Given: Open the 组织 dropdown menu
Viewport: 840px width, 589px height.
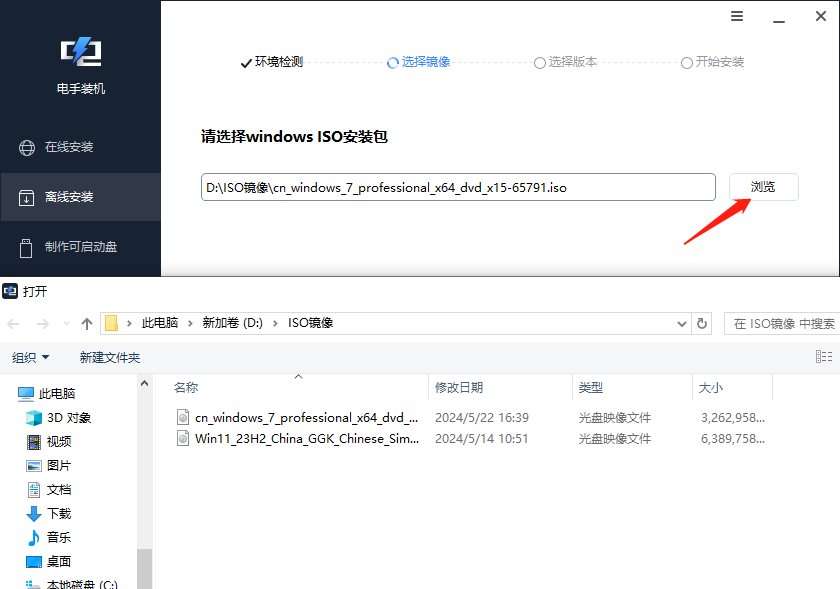Looking at the screenshot, I should coord(29,357).
